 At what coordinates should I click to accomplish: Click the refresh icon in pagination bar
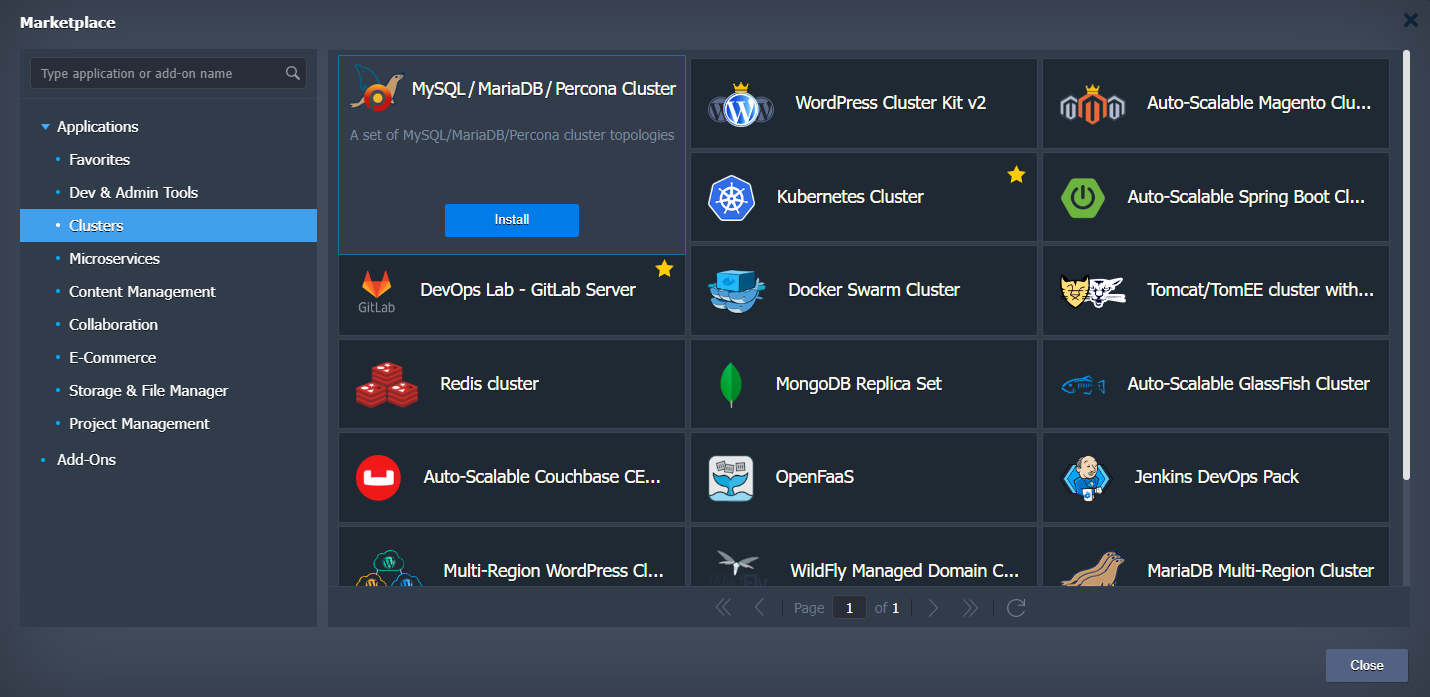click(x=1016, y=608)
